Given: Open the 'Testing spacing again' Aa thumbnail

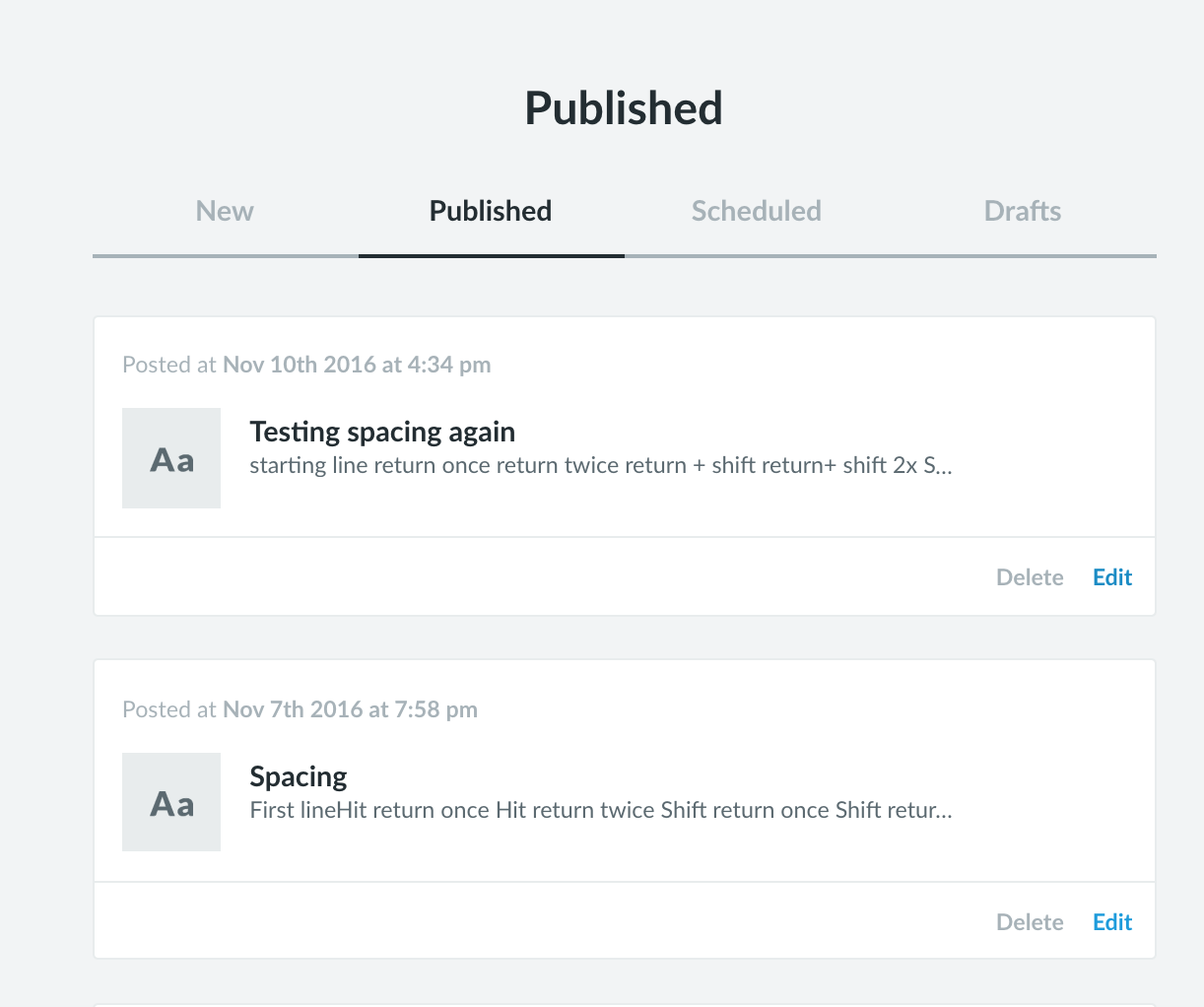Looking at the screenshot, I should (171, 459).
